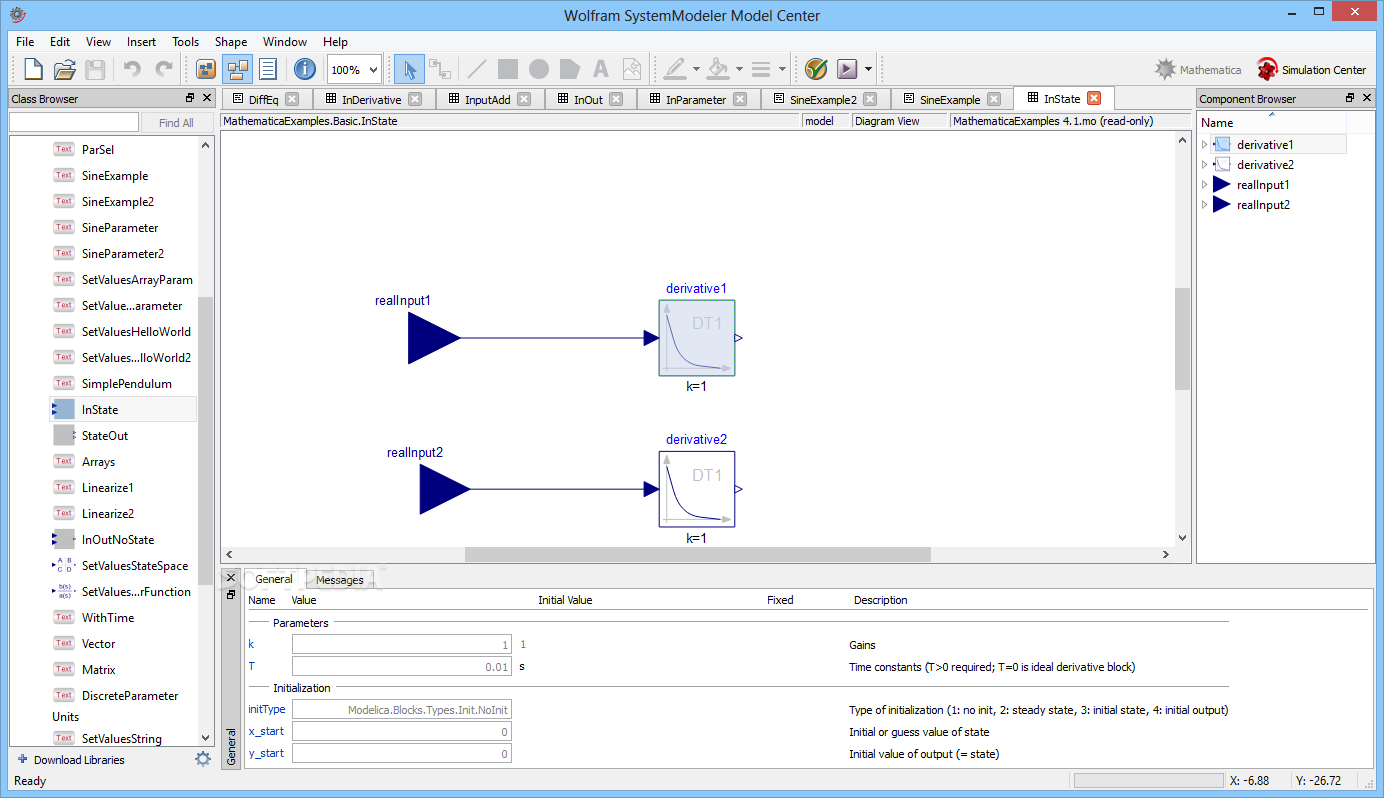Open a file with the folder icon

pos(64,69)
